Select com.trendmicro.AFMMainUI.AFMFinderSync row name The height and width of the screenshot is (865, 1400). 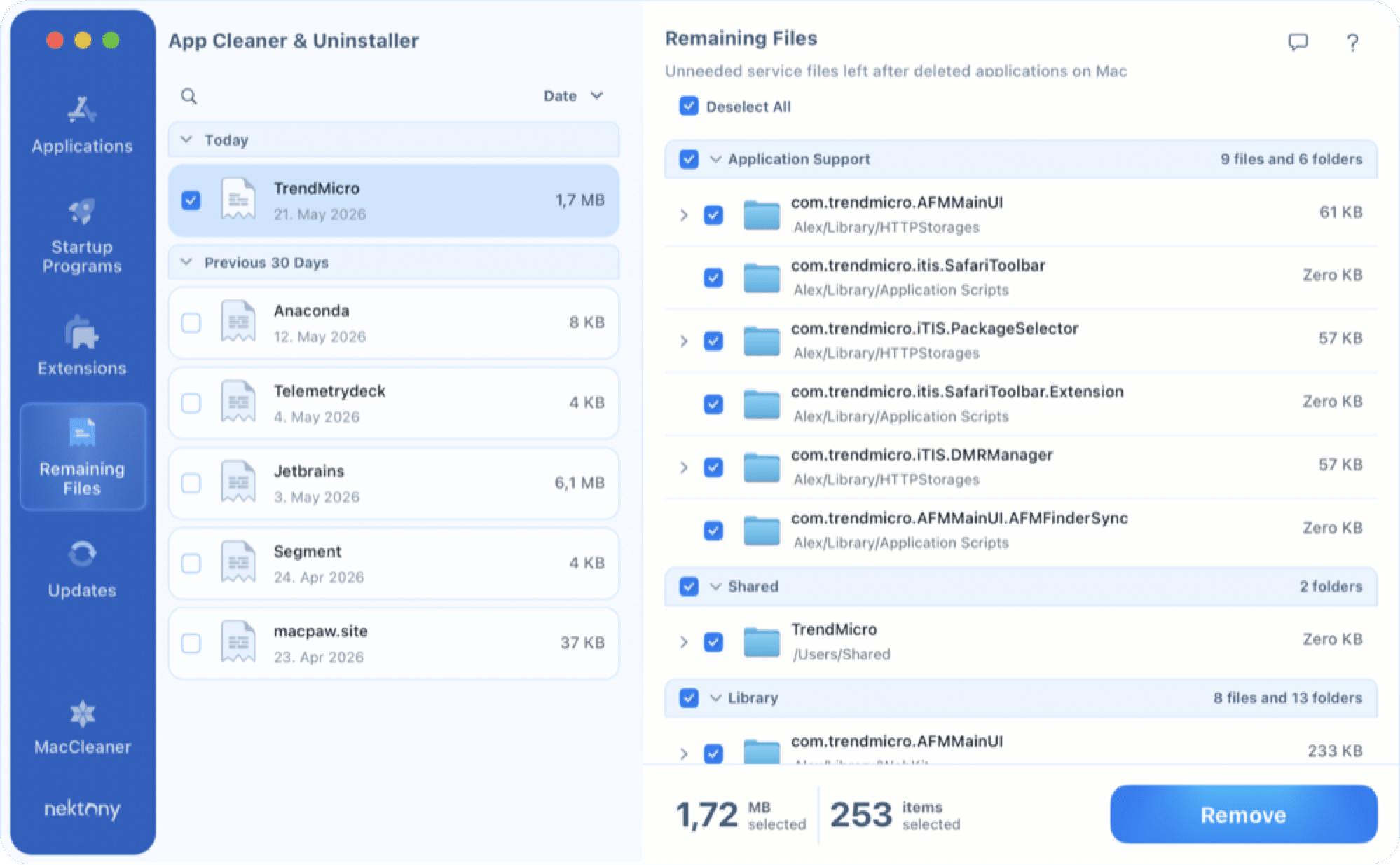point(959,518)
